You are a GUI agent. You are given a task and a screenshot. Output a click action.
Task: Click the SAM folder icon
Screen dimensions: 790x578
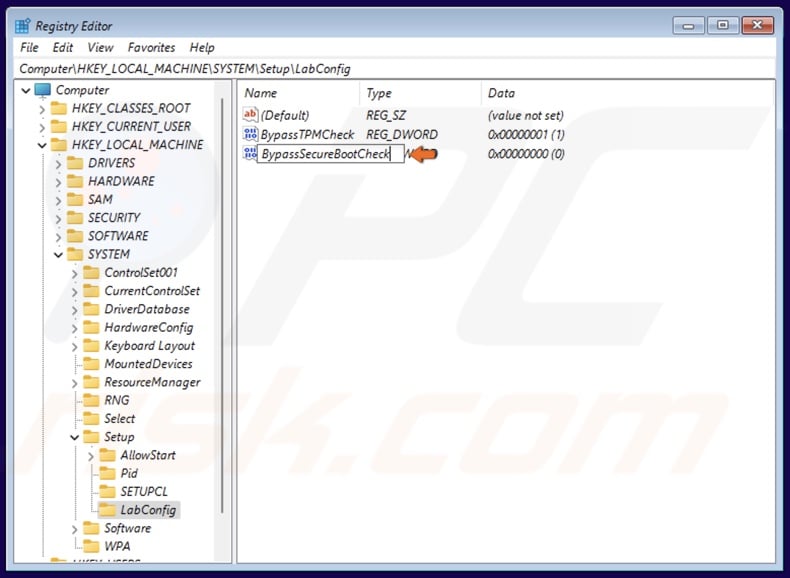75,200
